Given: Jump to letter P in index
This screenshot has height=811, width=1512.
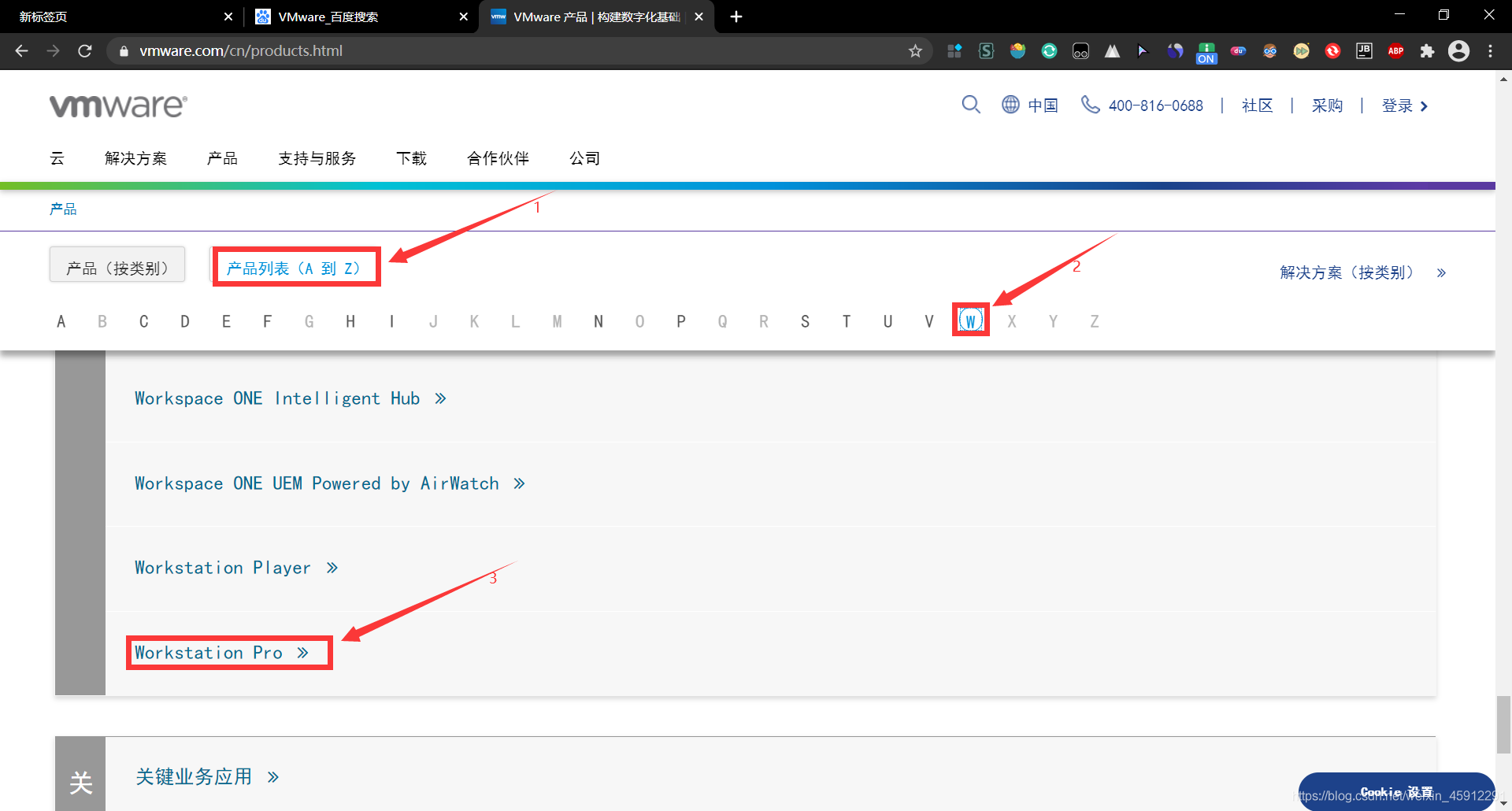Looking at the screenshot, I should [x=681, y=321].
